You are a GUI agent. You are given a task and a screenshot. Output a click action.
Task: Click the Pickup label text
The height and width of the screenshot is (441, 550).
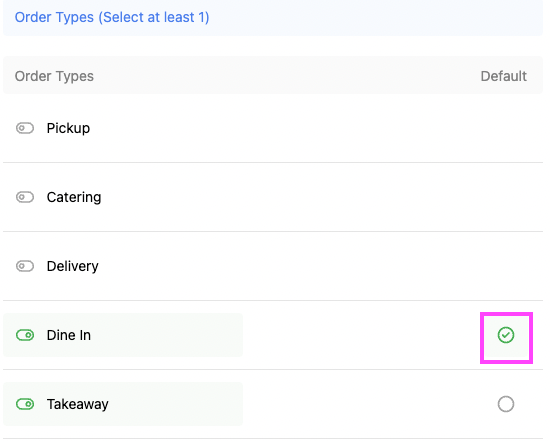coord(68,128)
